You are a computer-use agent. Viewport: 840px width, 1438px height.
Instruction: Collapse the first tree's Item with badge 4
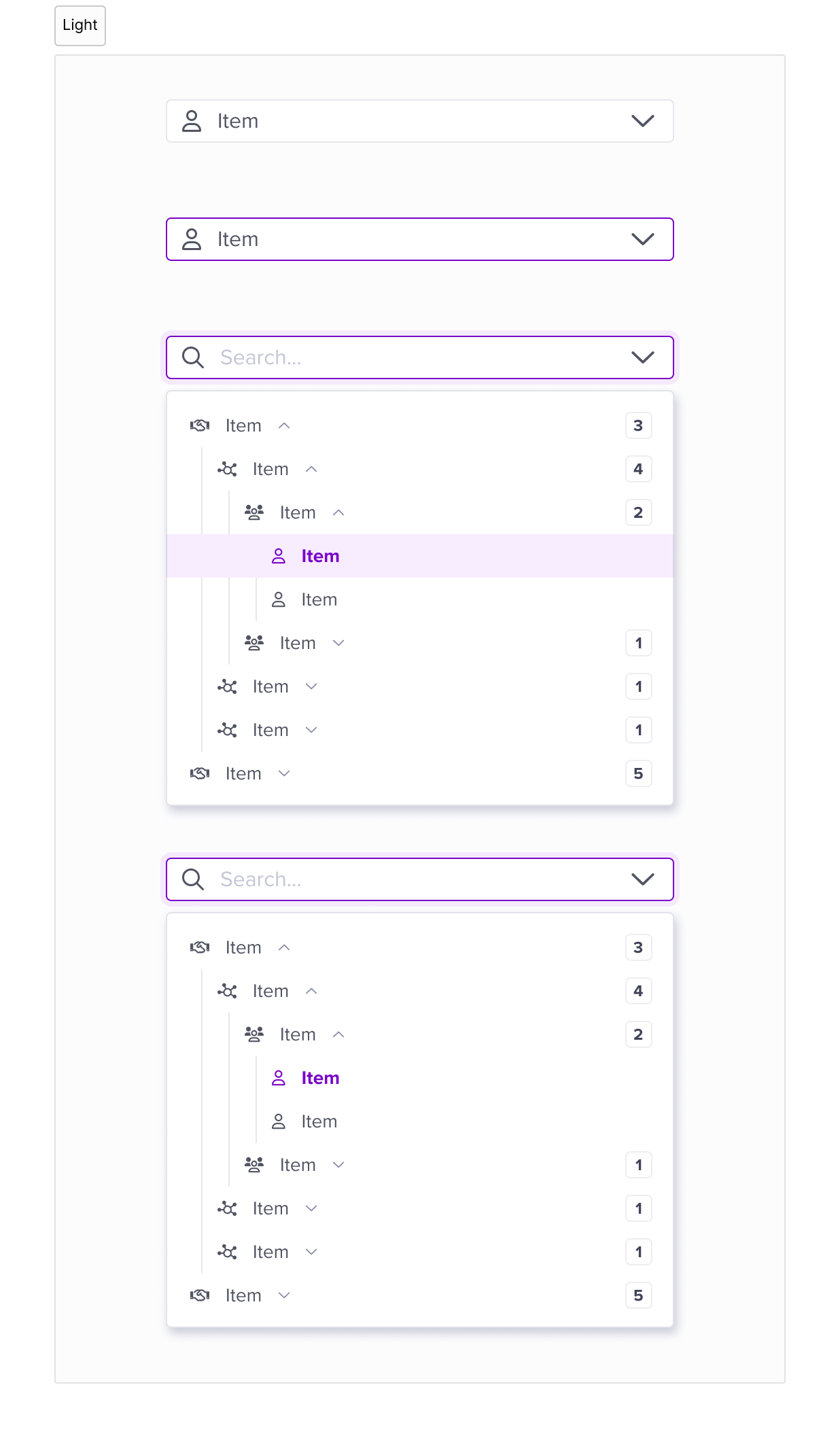click(x=311, y=469)
